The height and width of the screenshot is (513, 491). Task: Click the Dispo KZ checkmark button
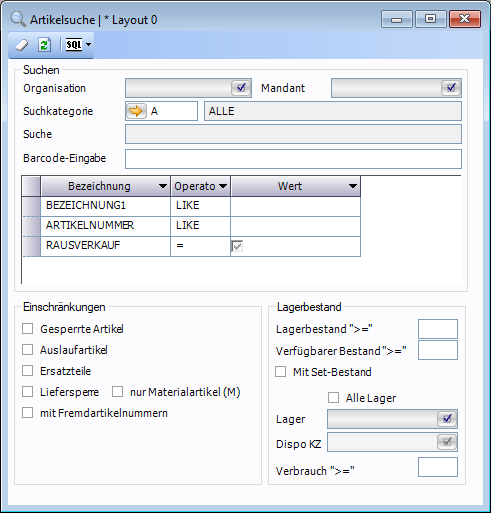pos(447,442)
